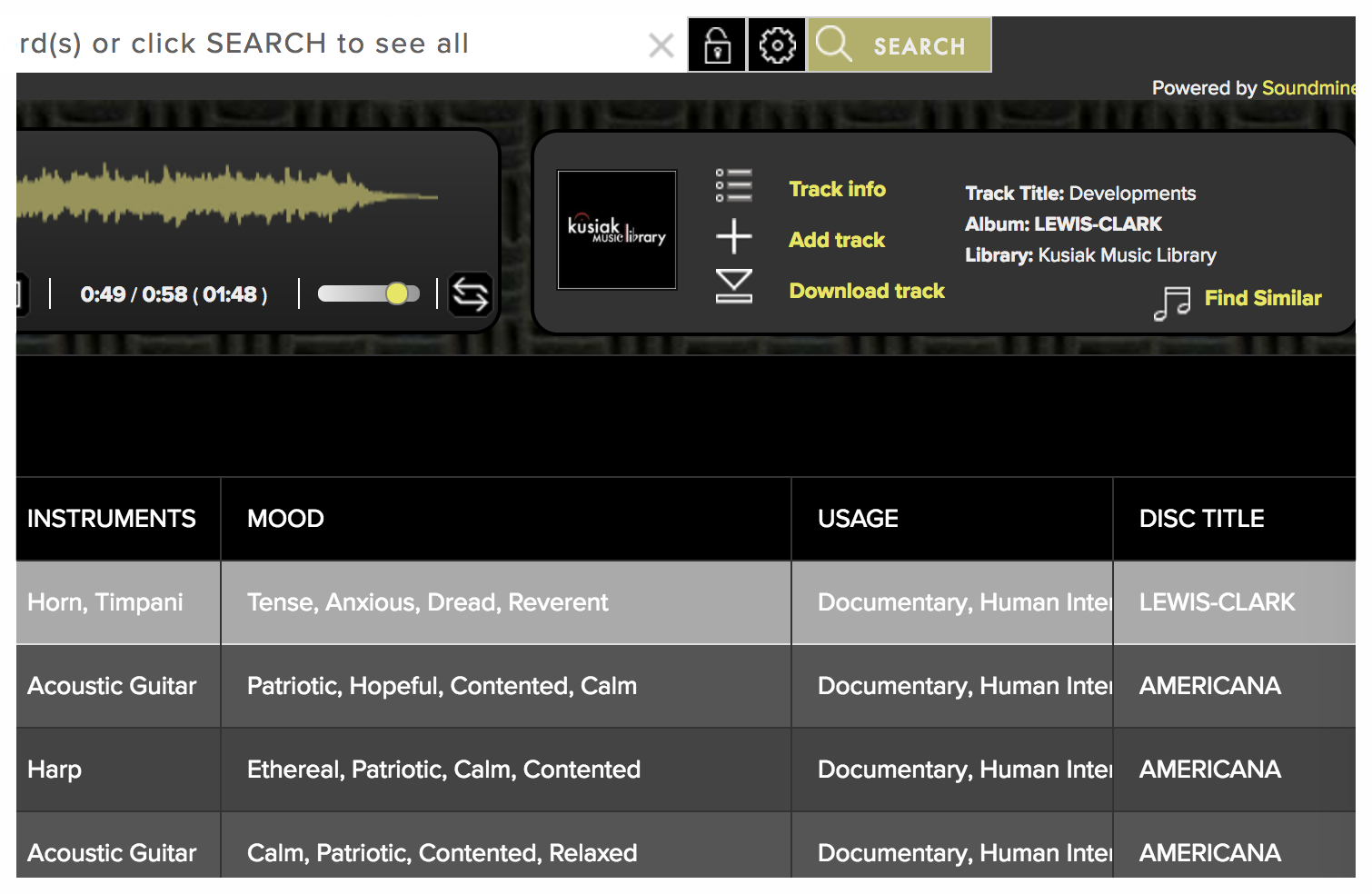Click the track info list icon
This screenshot has width=1372, height=894.
tap(733, 185)
